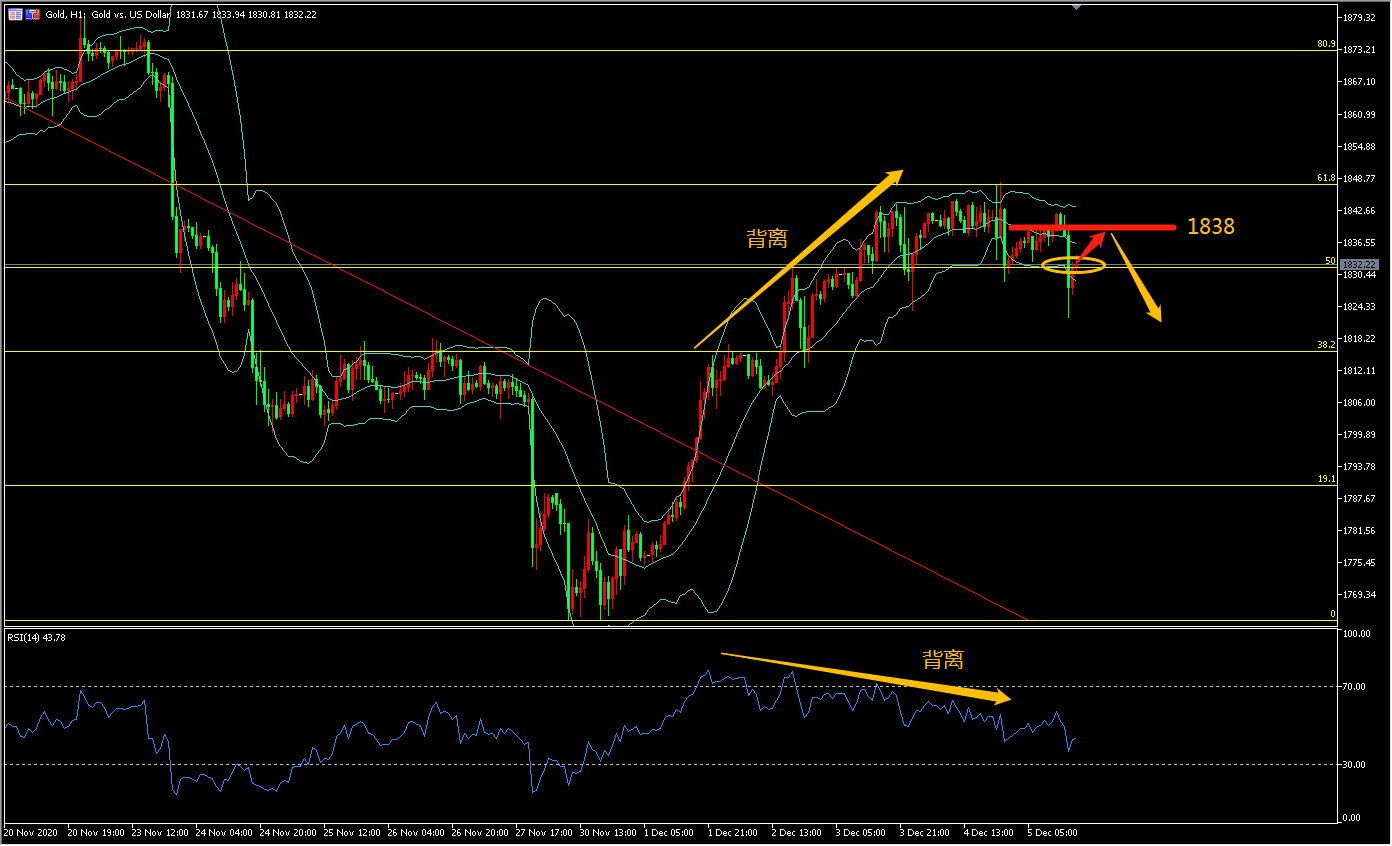
Task: Select the '25 Nov 12:00' time axis label
Action: pyautogui.click(x=352, y=832)
